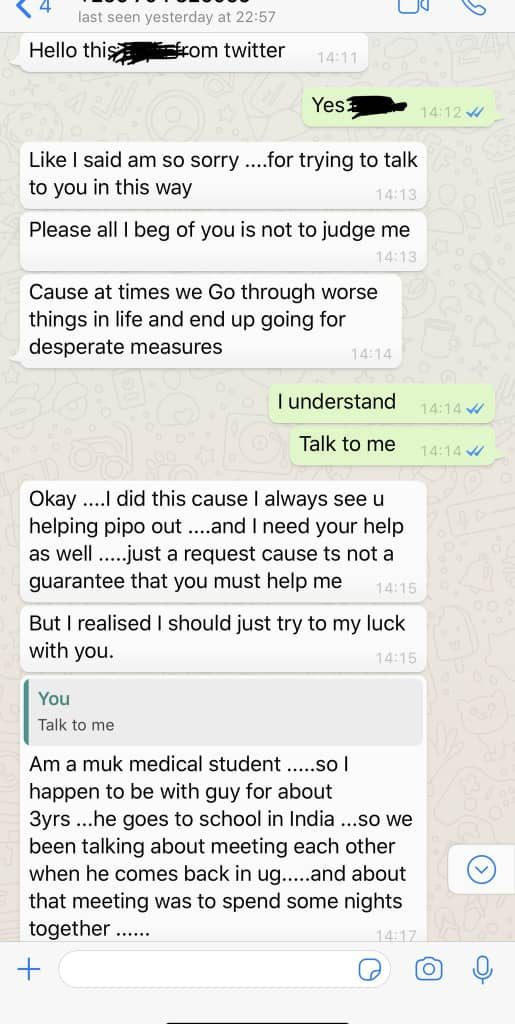Image resolution: width=515 pixels, height=1024 pixels.
Task: Open the sticker picker icon
Action: pyautogui.click(x=370, y=969)
